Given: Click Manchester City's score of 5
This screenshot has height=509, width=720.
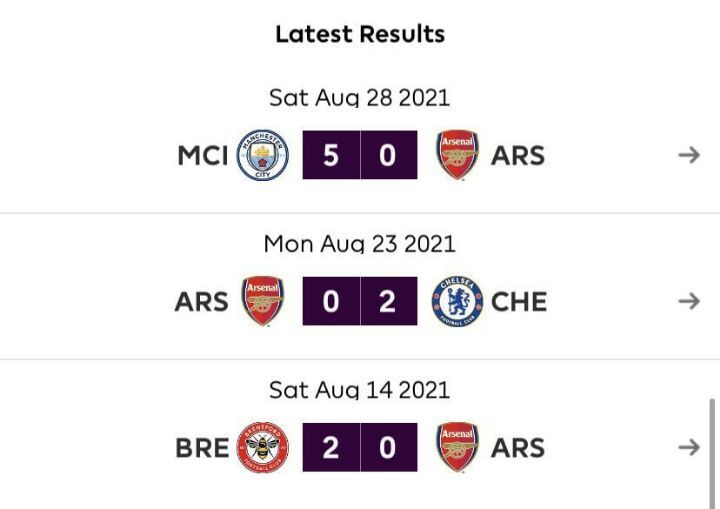Looking at the screenshot, I should tap(331, 155).
